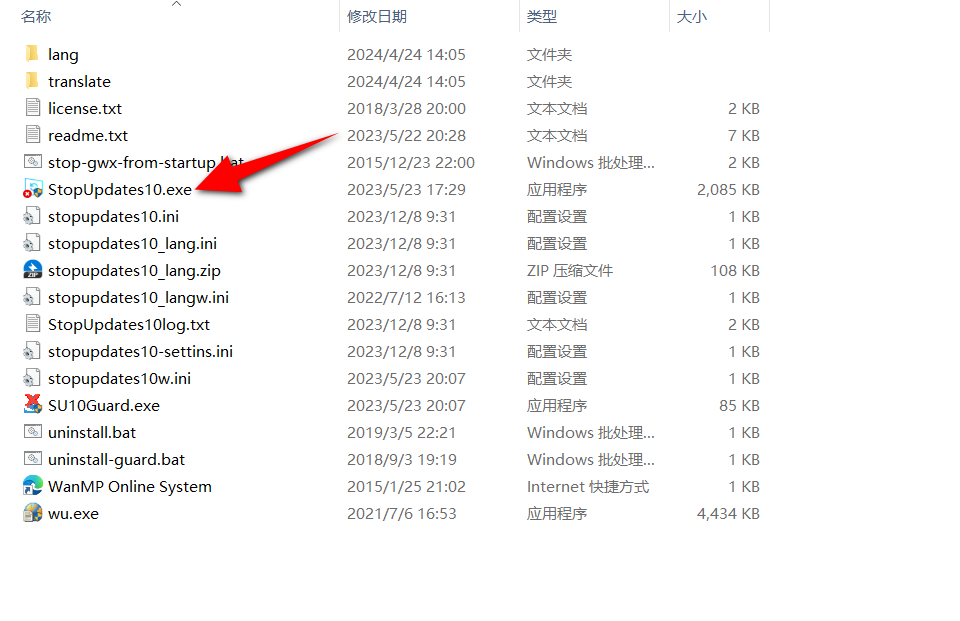Click the date 2019/3/5 22:21
Viewport: 960px width, 621px height.
pos(402,432)
